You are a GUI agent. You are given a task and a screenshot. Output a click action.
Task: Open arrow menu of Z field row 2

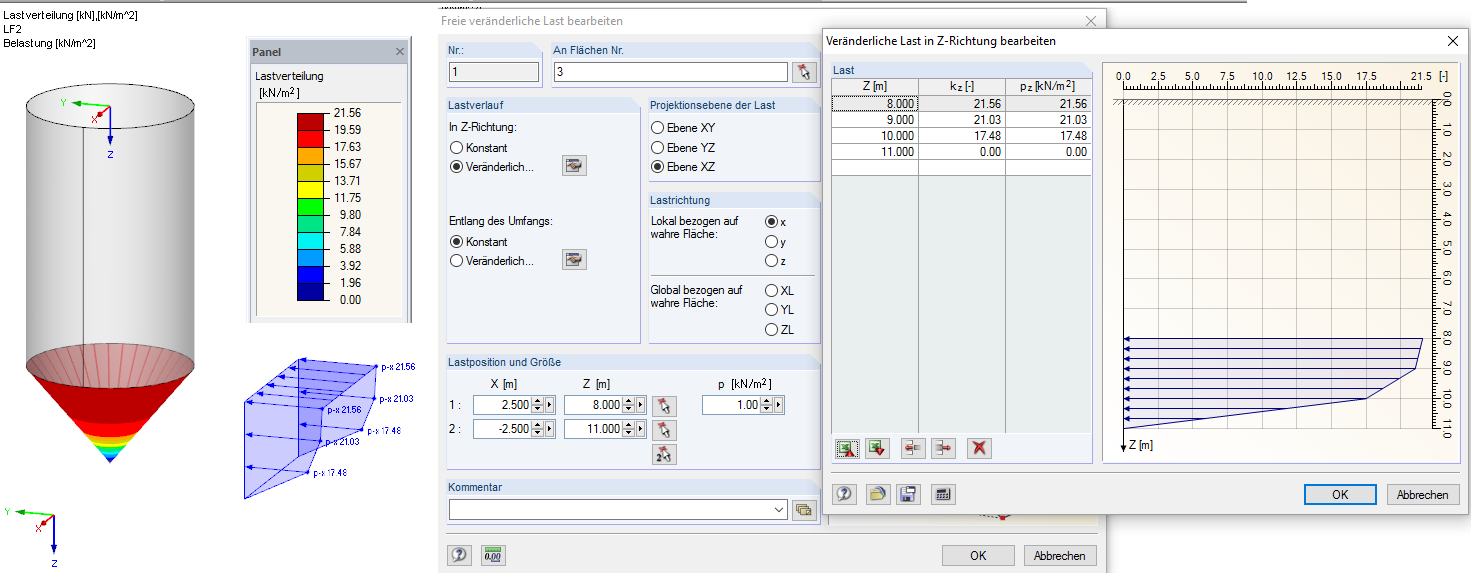tap(641, 429)
